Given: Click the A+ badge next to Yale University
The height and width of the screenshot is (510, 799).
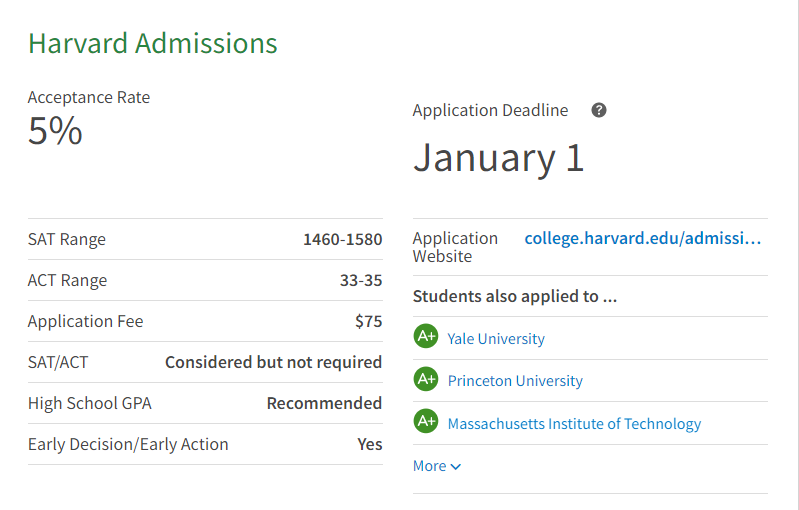Looking at the screenshot, I should pyautogui.click(x=426, y=337).
